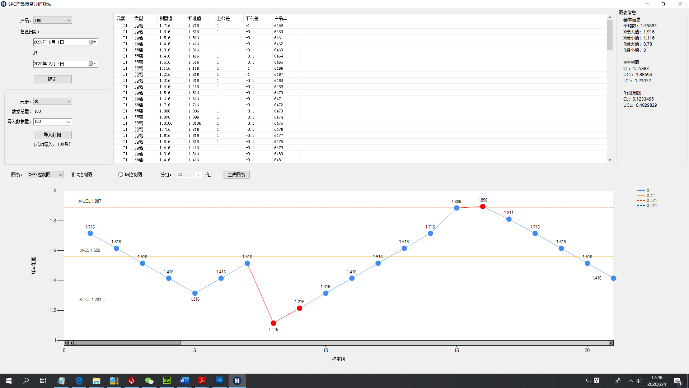
Task: Open WeChat from the taskbar
Action: click(149, 381)
